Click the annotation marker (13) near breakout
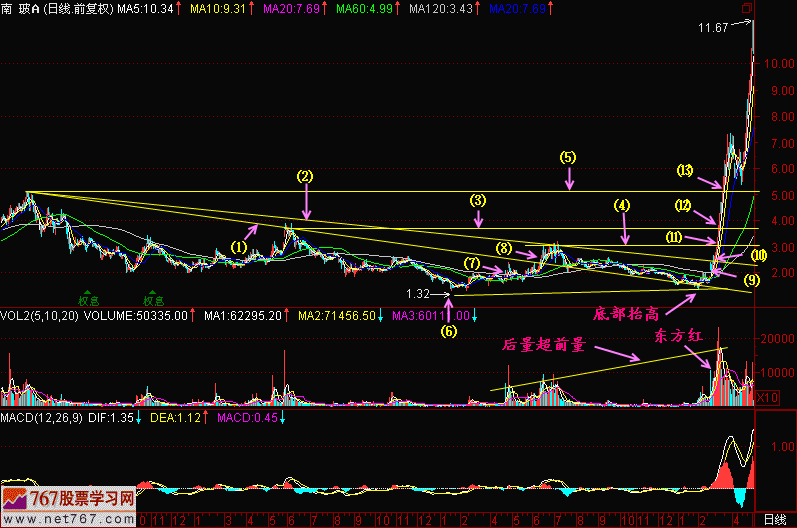The image size is (797, 528). pos(684,169)
